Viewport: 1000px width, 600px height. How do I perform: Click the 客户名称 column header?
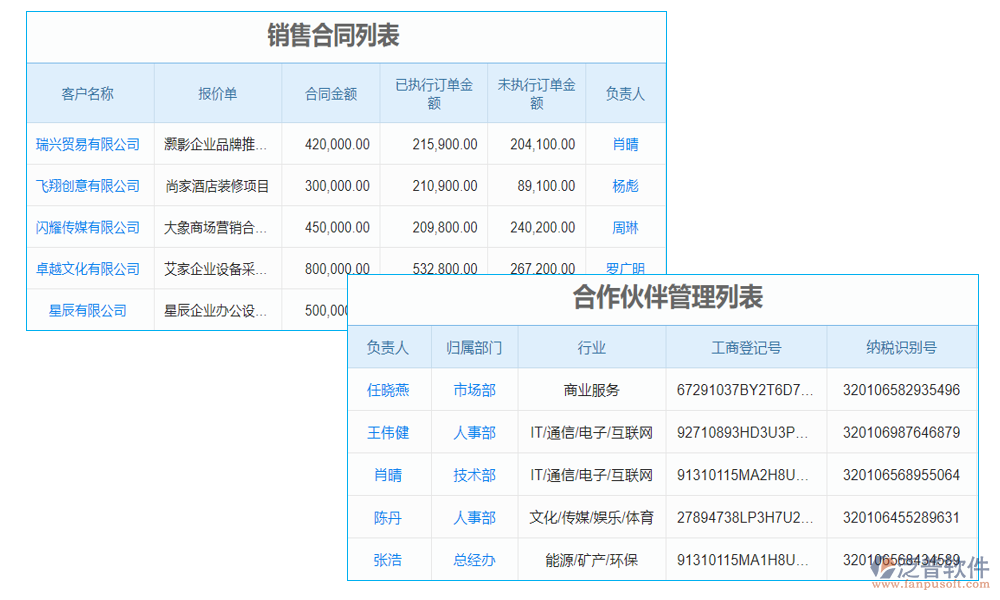[91, 92]
